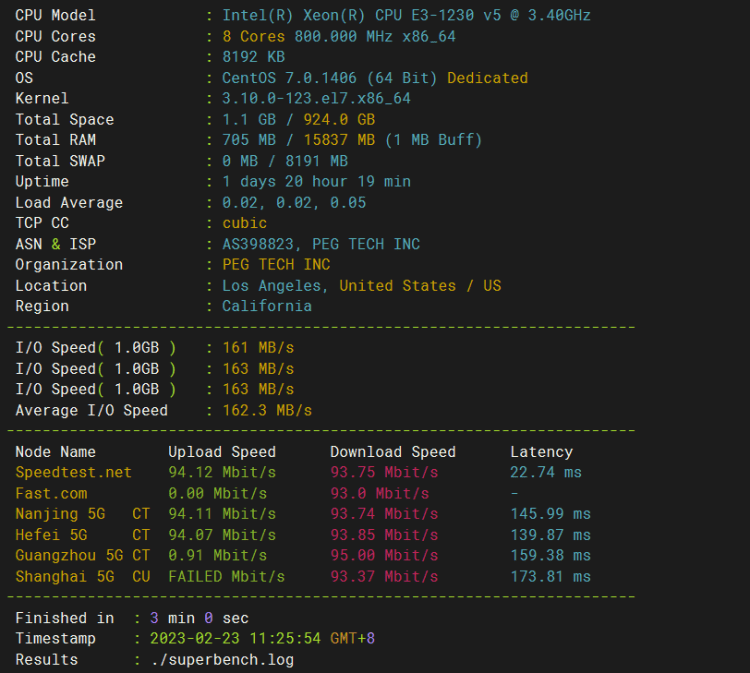Click the TCP CC value cubic
Image resolution: width=750 pixels, height=673 pixels.
click(244, 223)
